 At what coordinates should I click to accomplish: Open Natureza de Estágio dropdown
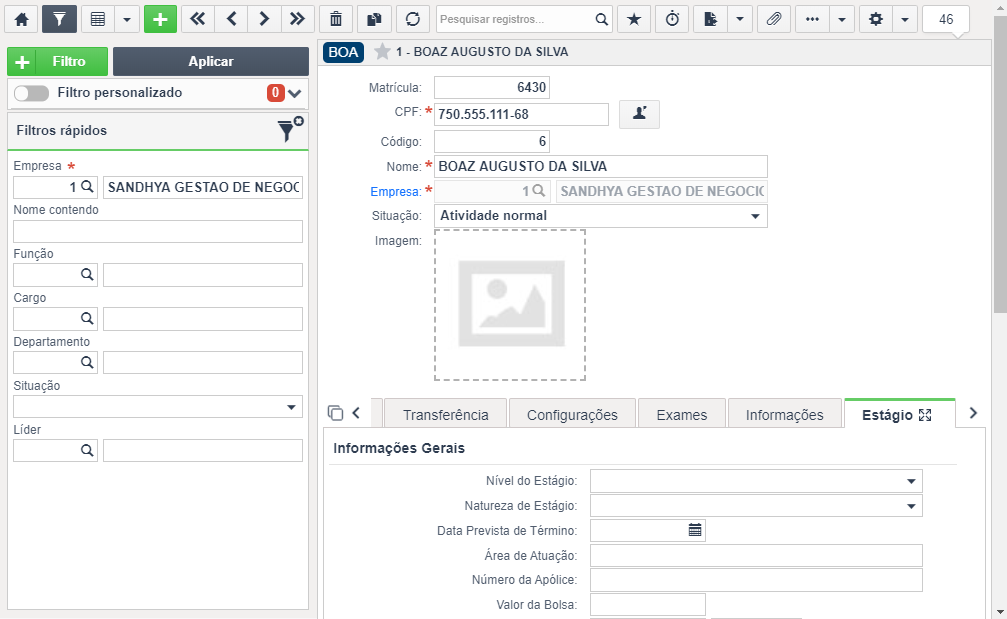click(x=756, y=506)
